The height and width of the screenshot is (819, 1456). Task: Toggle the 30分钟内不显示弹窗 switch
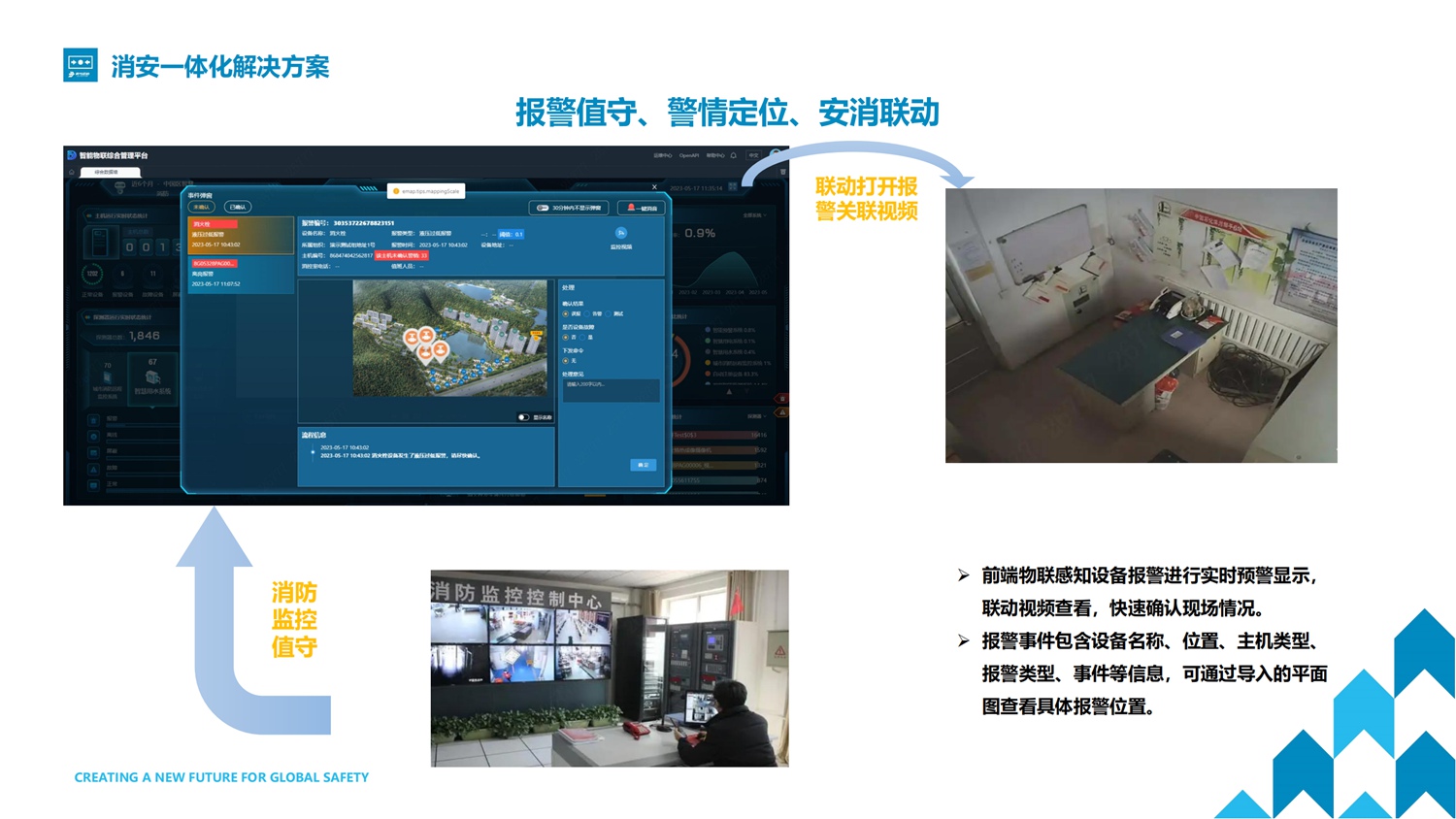(543, 208)
